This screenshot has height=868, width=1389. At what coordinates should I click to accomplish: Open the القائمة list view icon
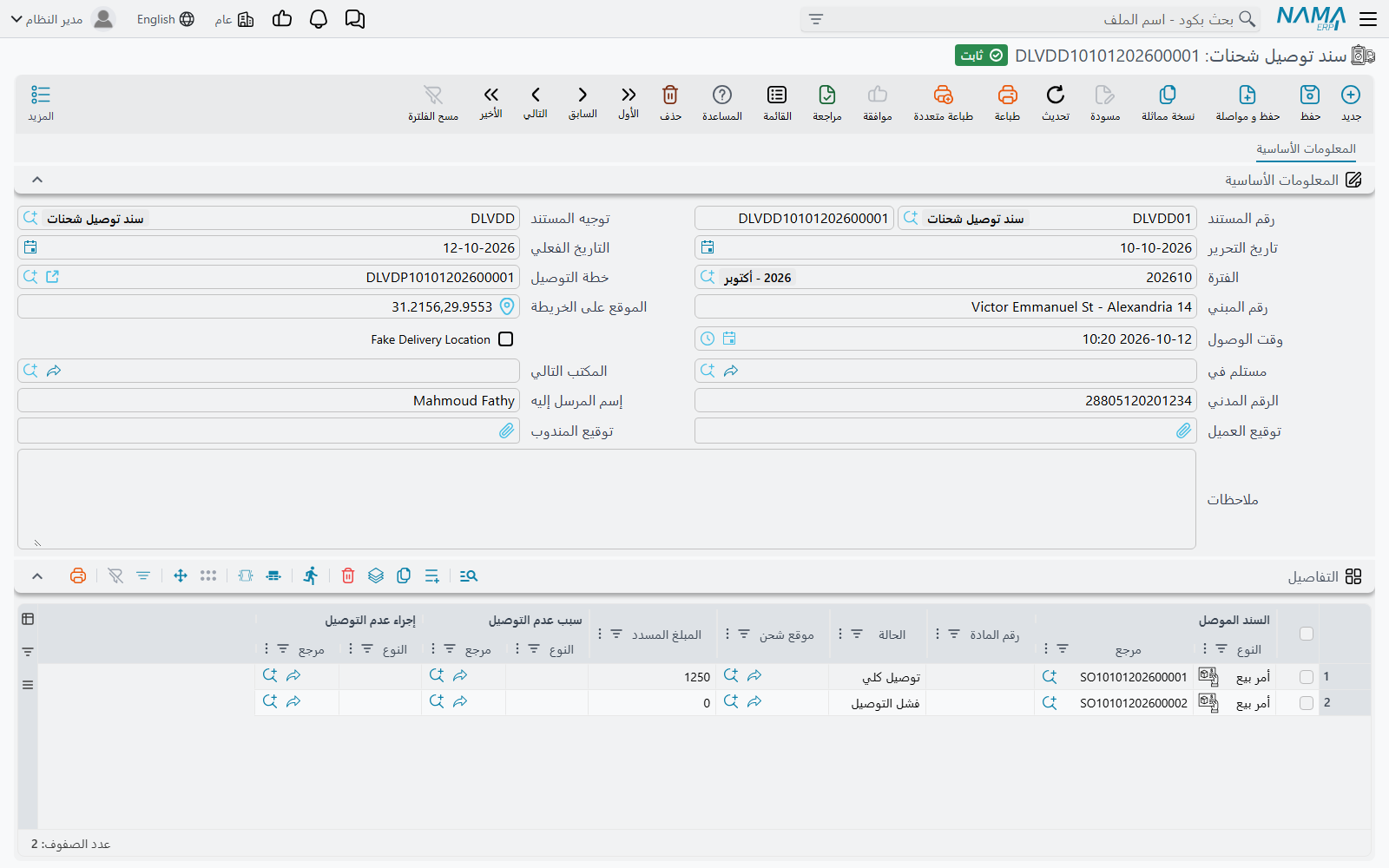[x=777, y=95]
